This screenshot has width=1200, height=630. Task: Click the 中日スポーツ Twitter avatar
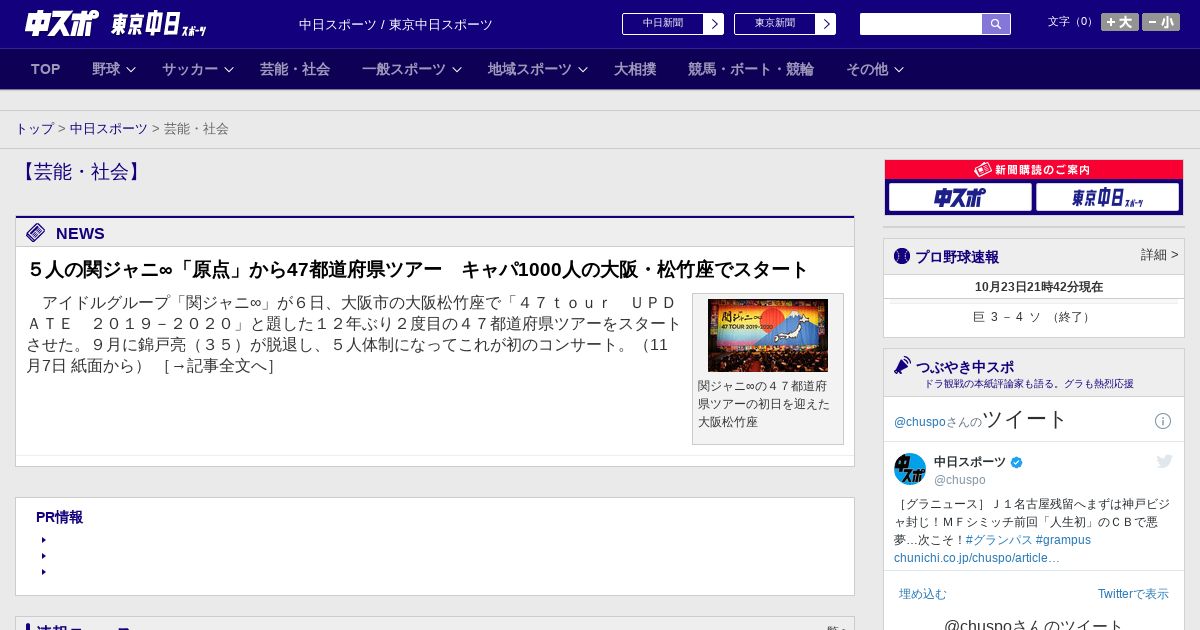pos(910,469)
